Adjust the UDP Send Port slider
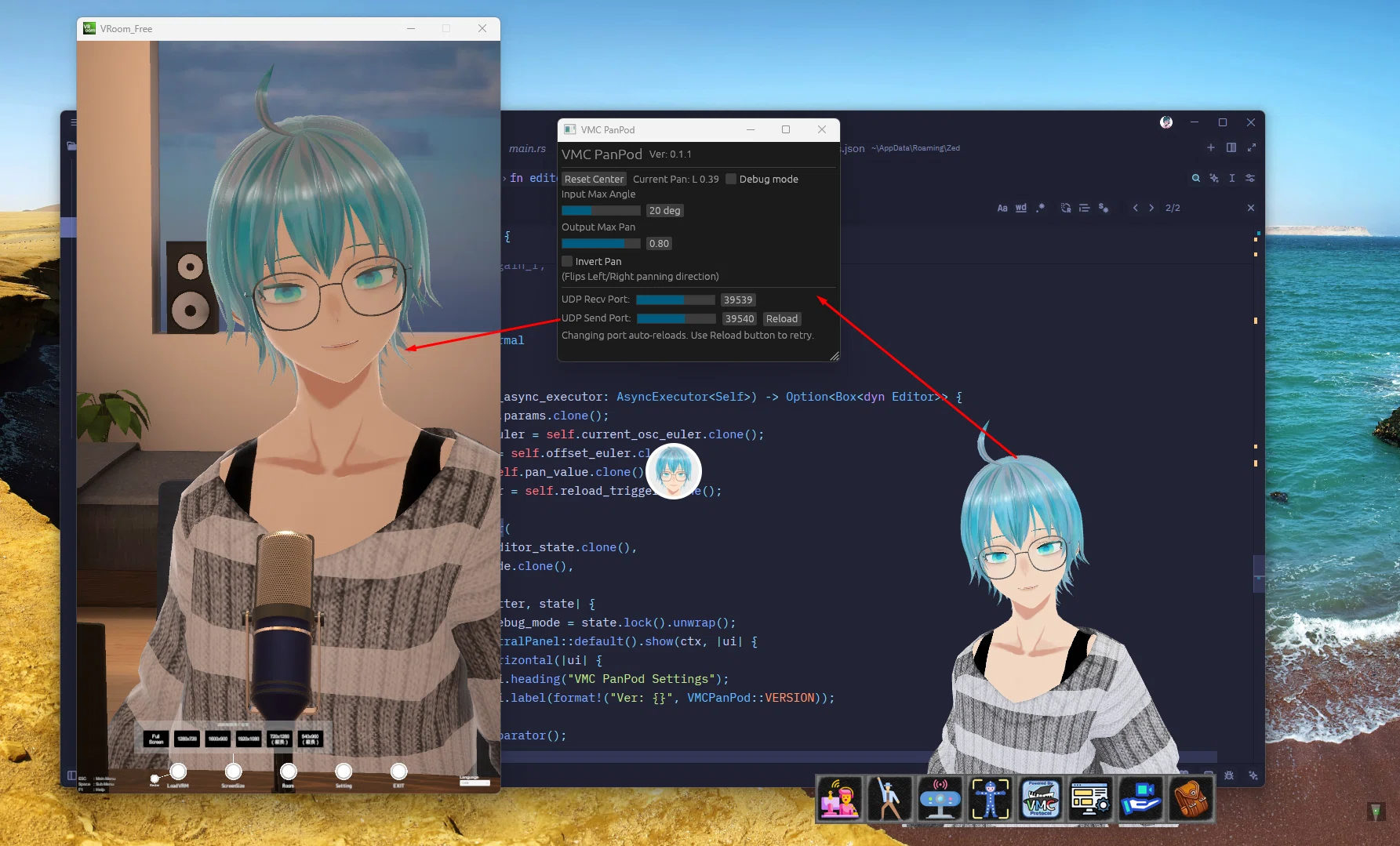Screen dimensions: 1400x846 tap(676, 318)
